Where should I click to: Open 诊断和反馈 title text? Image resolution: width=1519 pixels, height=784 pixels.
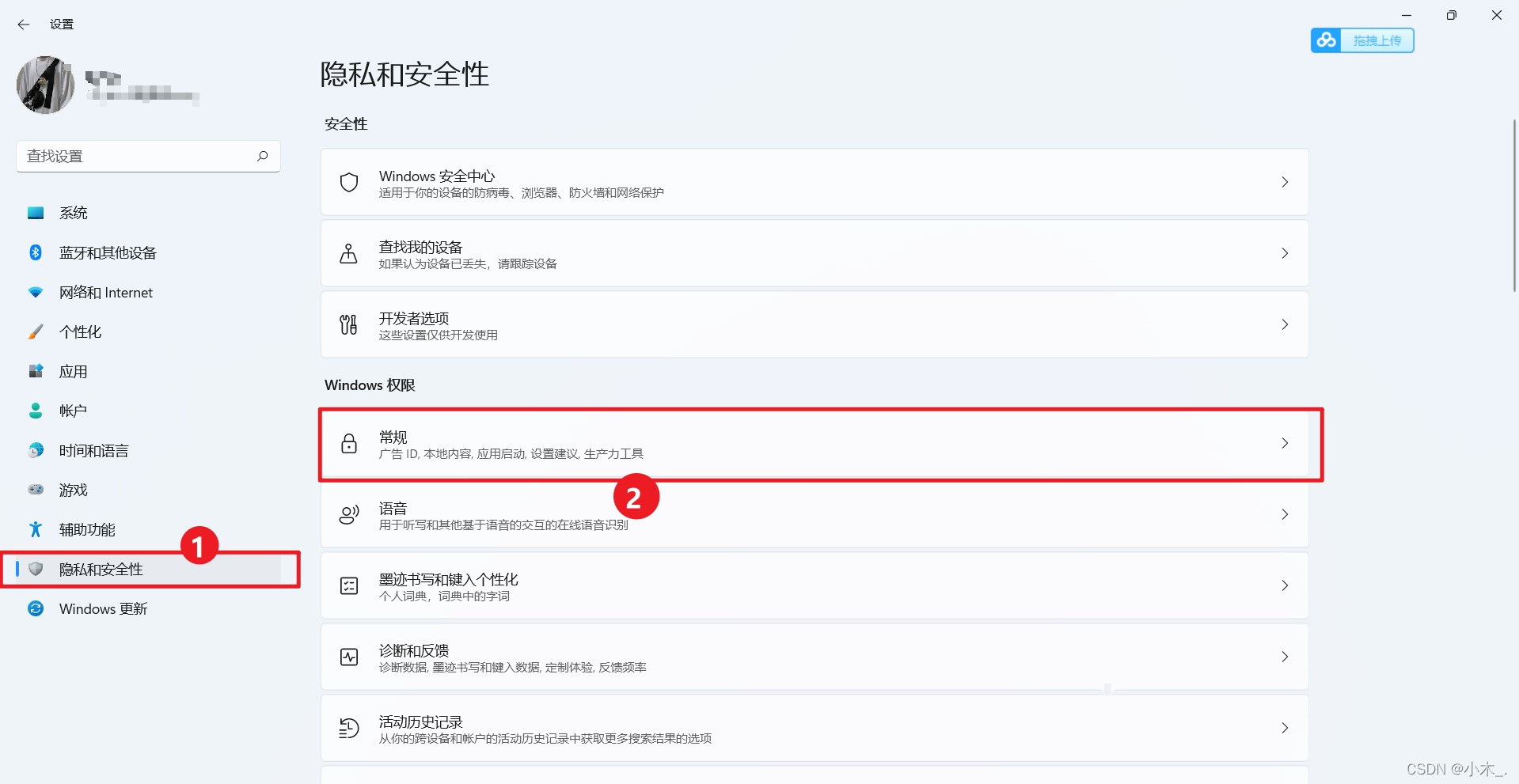point(414,650)
